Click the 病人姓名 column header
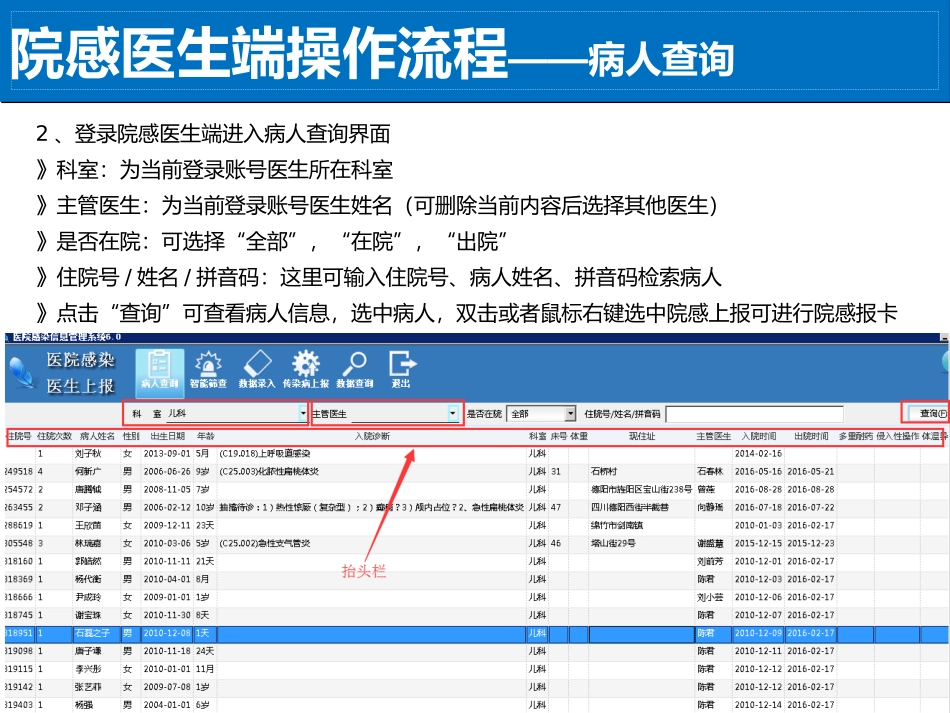This screenshot has width=950, height=713. [x=97, y=436]
